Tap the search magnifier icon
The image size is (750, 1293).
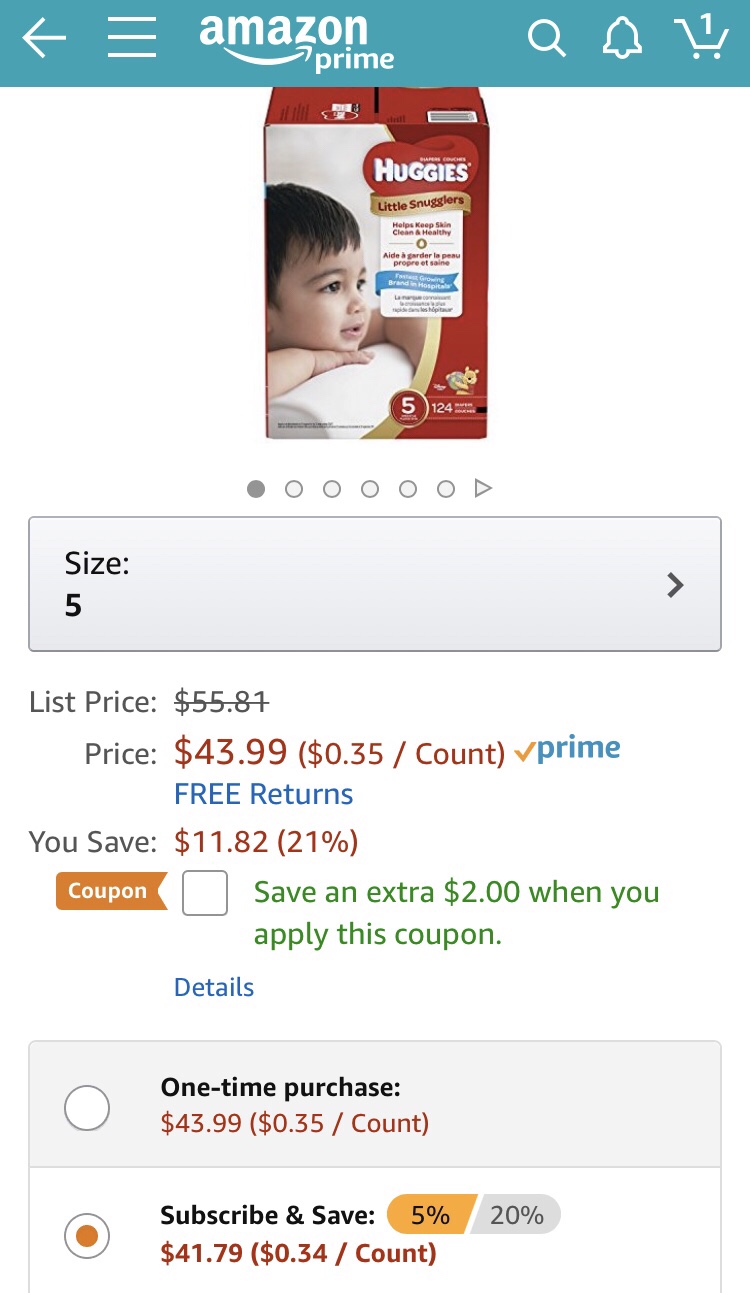pos(546,39)
